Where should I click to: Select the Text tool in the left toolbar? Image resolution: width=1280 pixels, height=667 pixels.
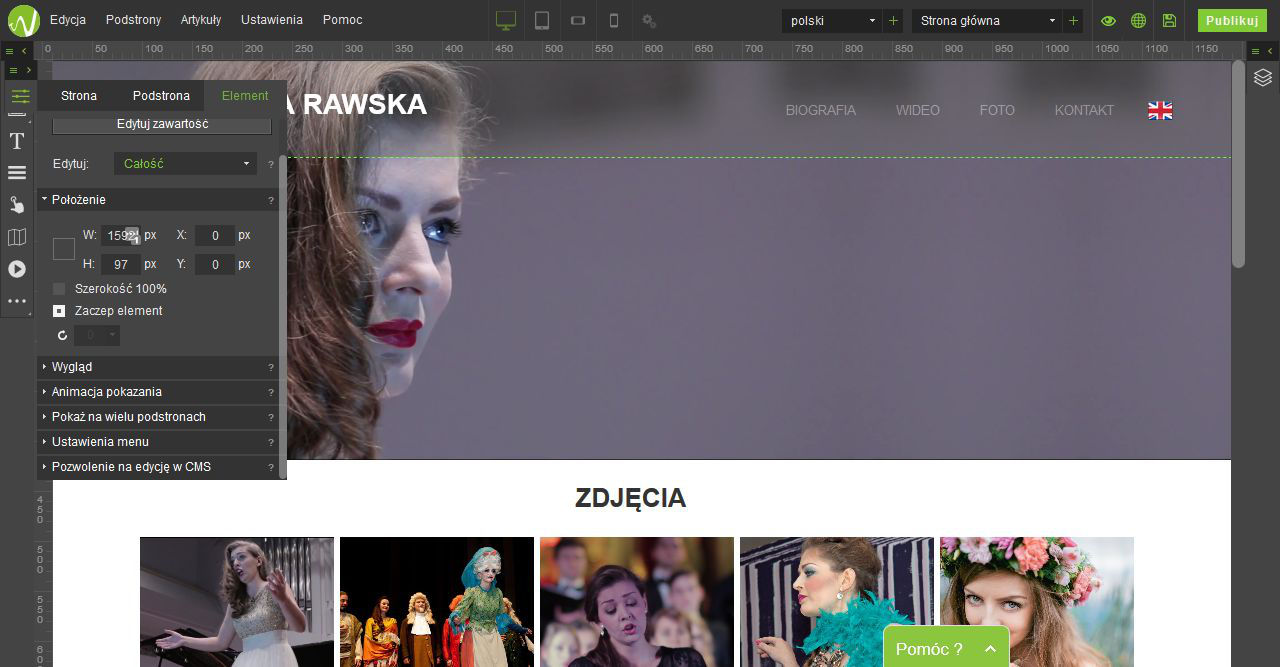(16, 141)
